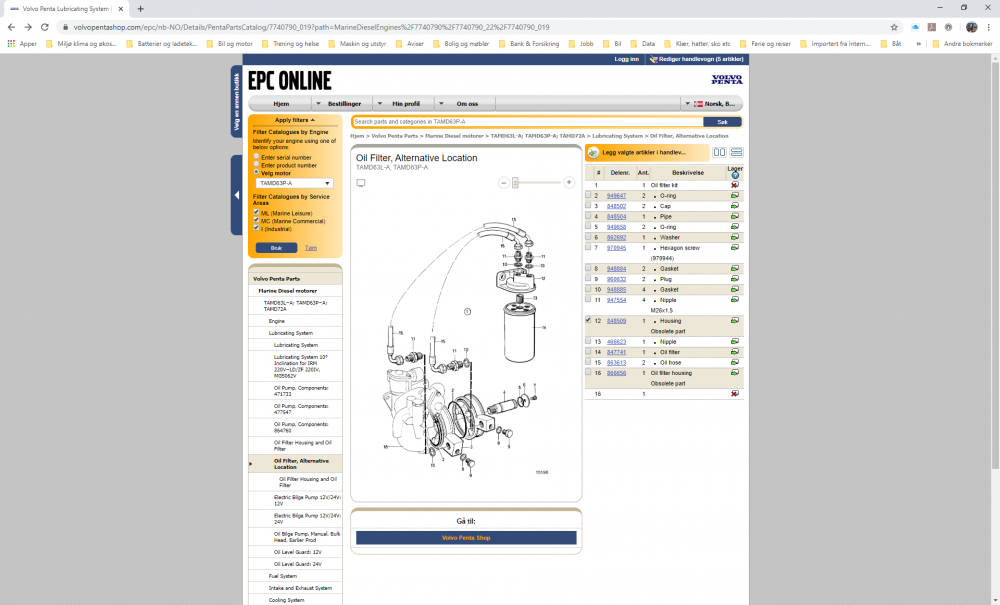Select the Velg motor radio option
1000x605 pixels.
click(256, 172)
